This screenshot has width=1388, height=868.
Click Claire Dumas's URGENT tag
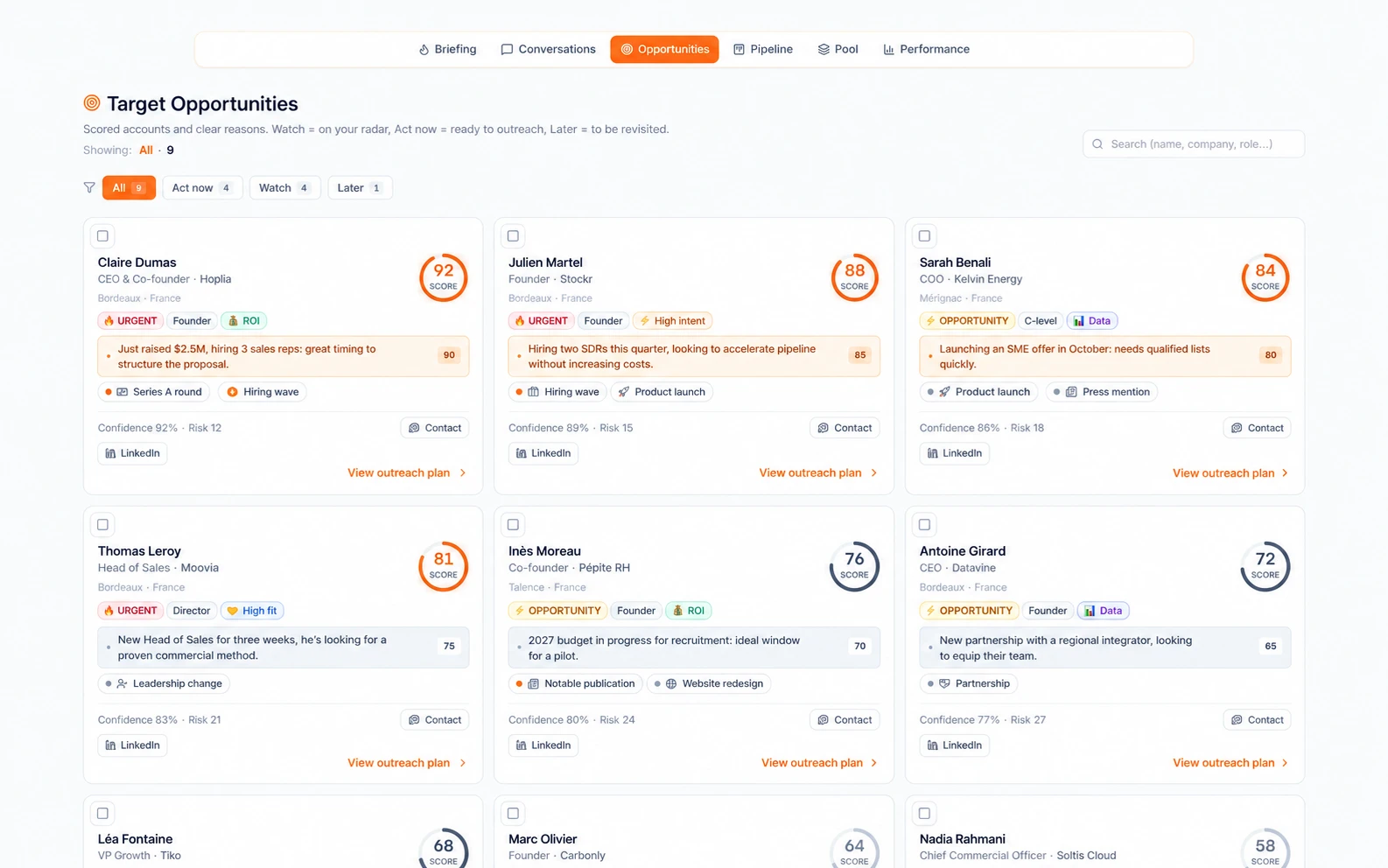click(130, 321)
